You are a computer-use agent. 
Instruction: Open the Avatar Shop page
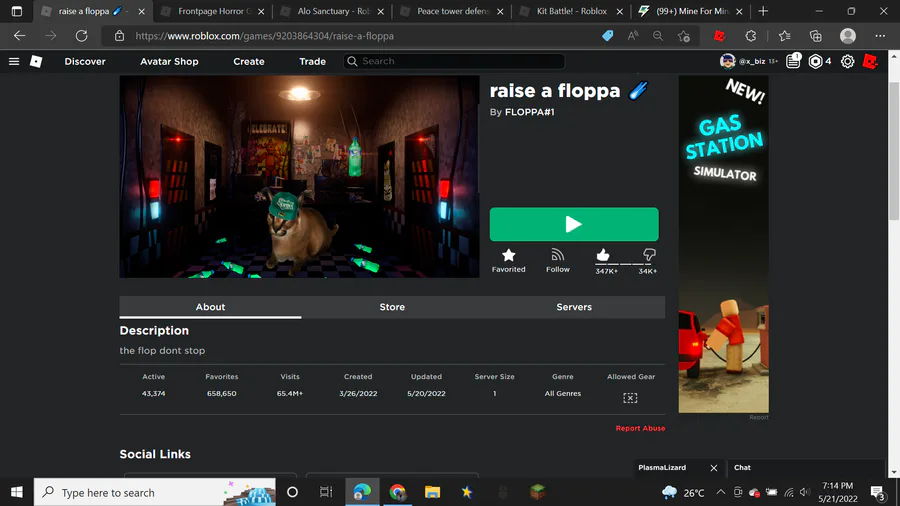coord(169,61)
